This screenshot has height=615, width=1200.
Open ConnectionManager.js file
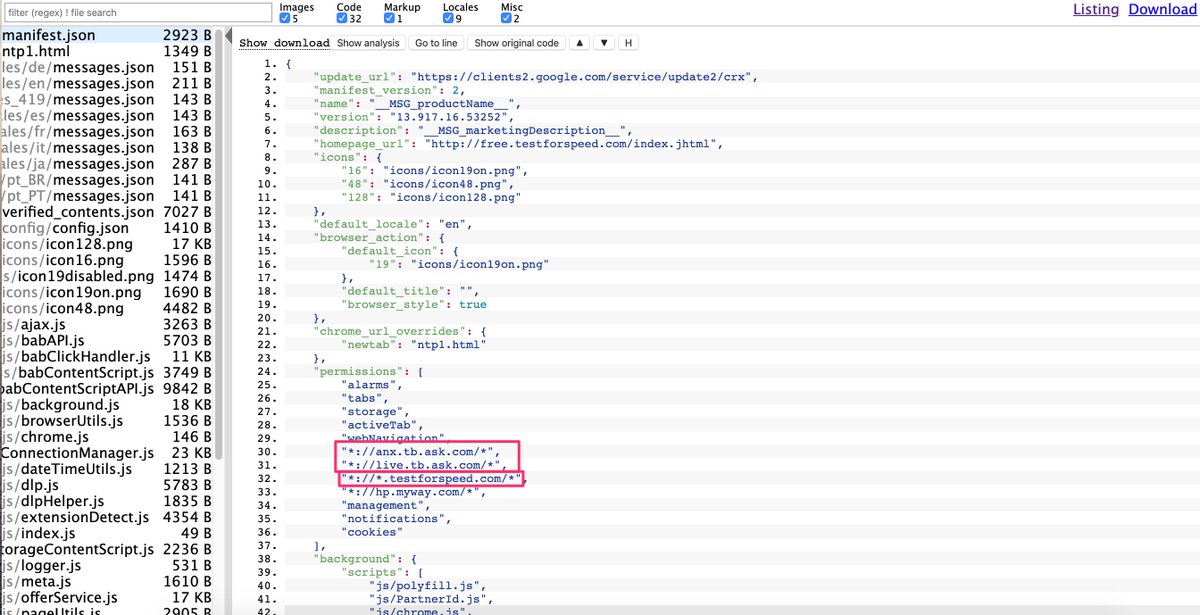pos(106,453)
